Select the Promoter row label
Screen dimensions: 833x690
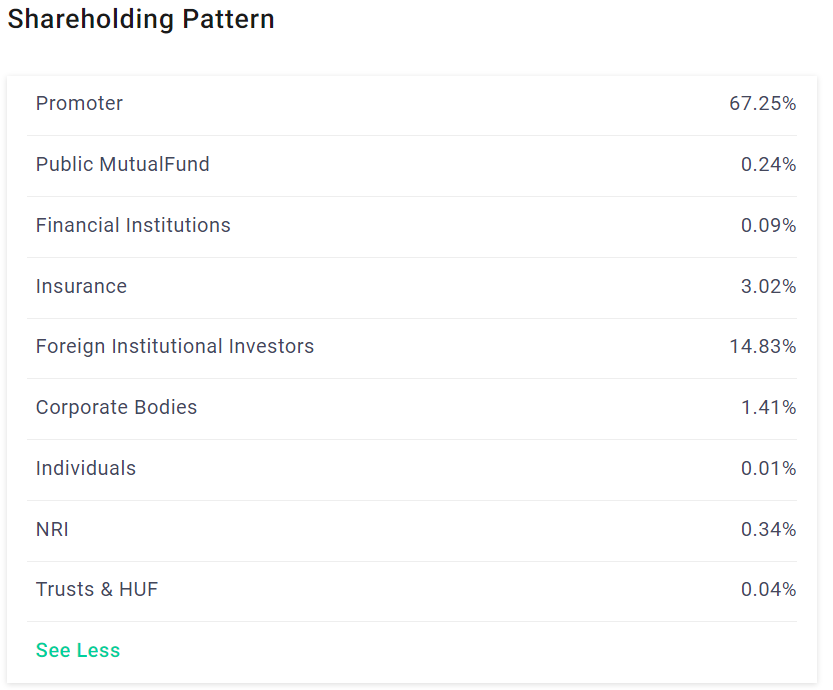coord(79,104)
